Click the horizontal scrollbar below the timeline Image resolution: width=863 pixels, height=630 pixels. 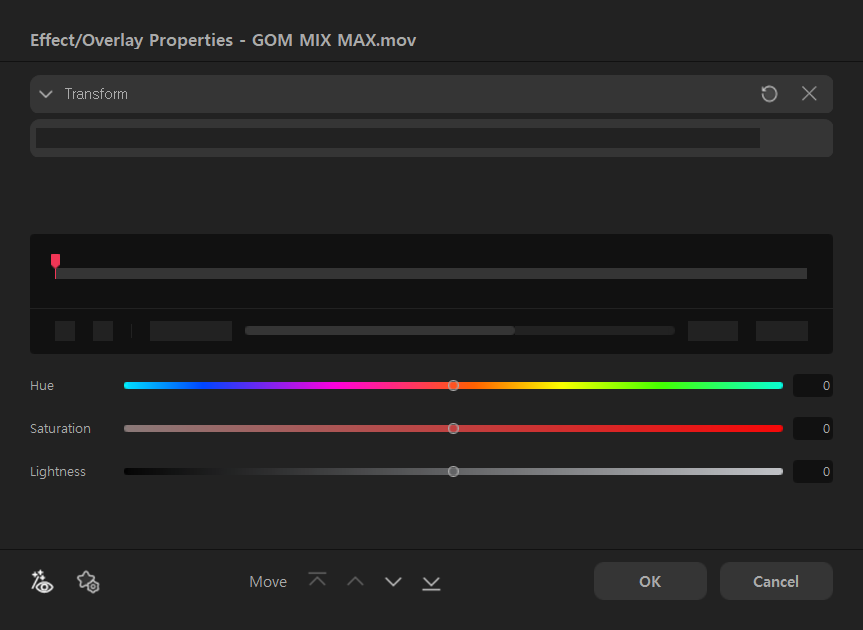pyautogui.click(x=380, y=330)
